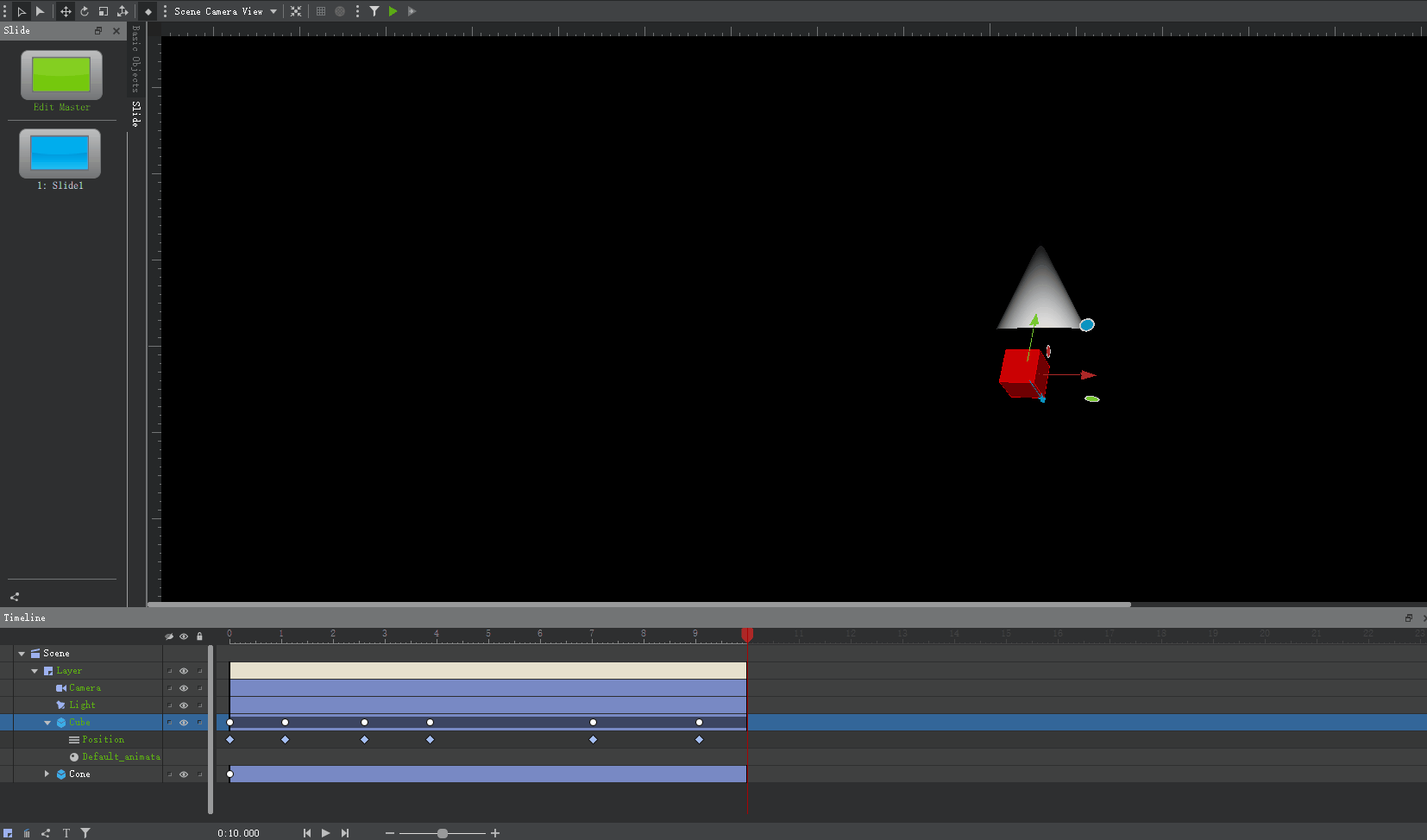1427x840 pixels.
Task: Click the Fit Selected icon in toolbar
Action: pyautogui.click(x=297, y=11)
